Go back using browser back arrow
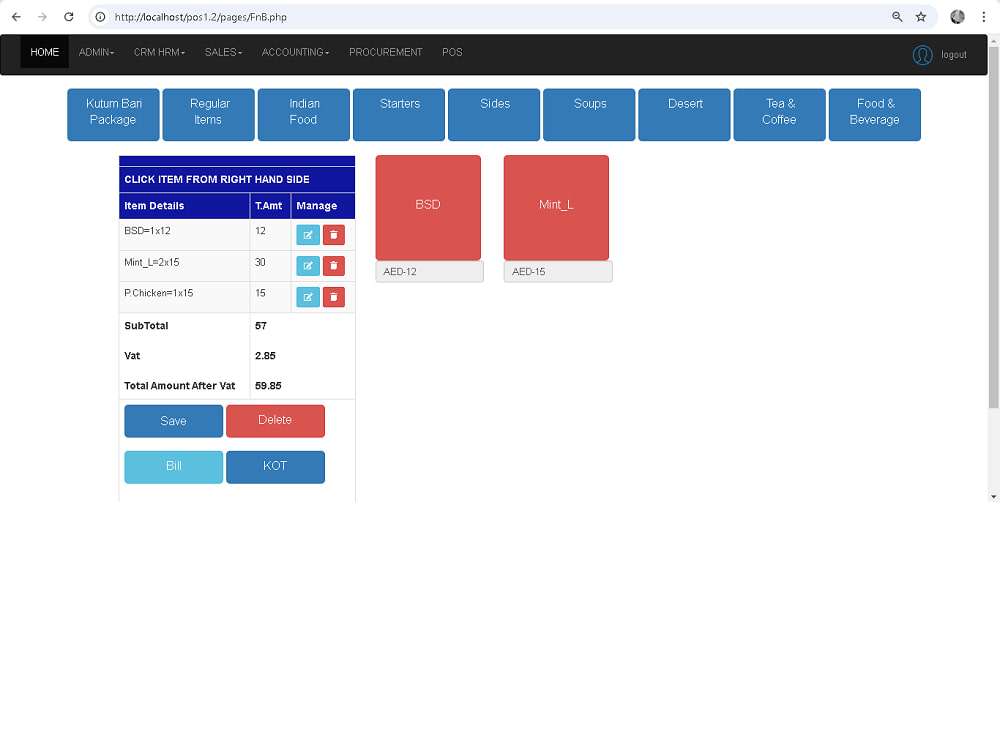This screenshot has width=1000, height=750. point(17,17)
